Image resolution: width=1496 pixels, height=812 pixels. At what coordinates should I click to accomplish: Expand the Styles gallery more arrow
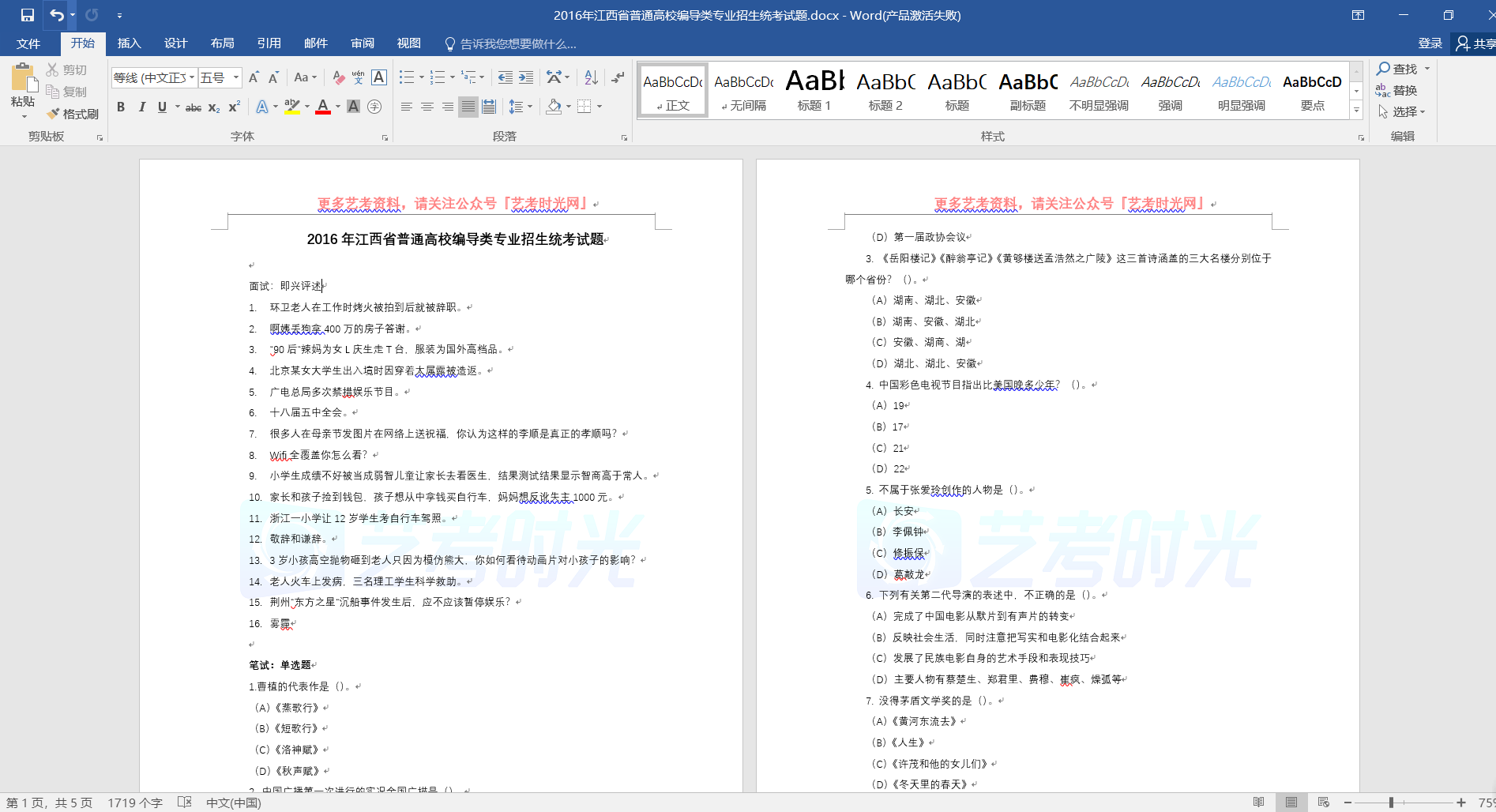pyautogui.click(x=1356, y=111)
